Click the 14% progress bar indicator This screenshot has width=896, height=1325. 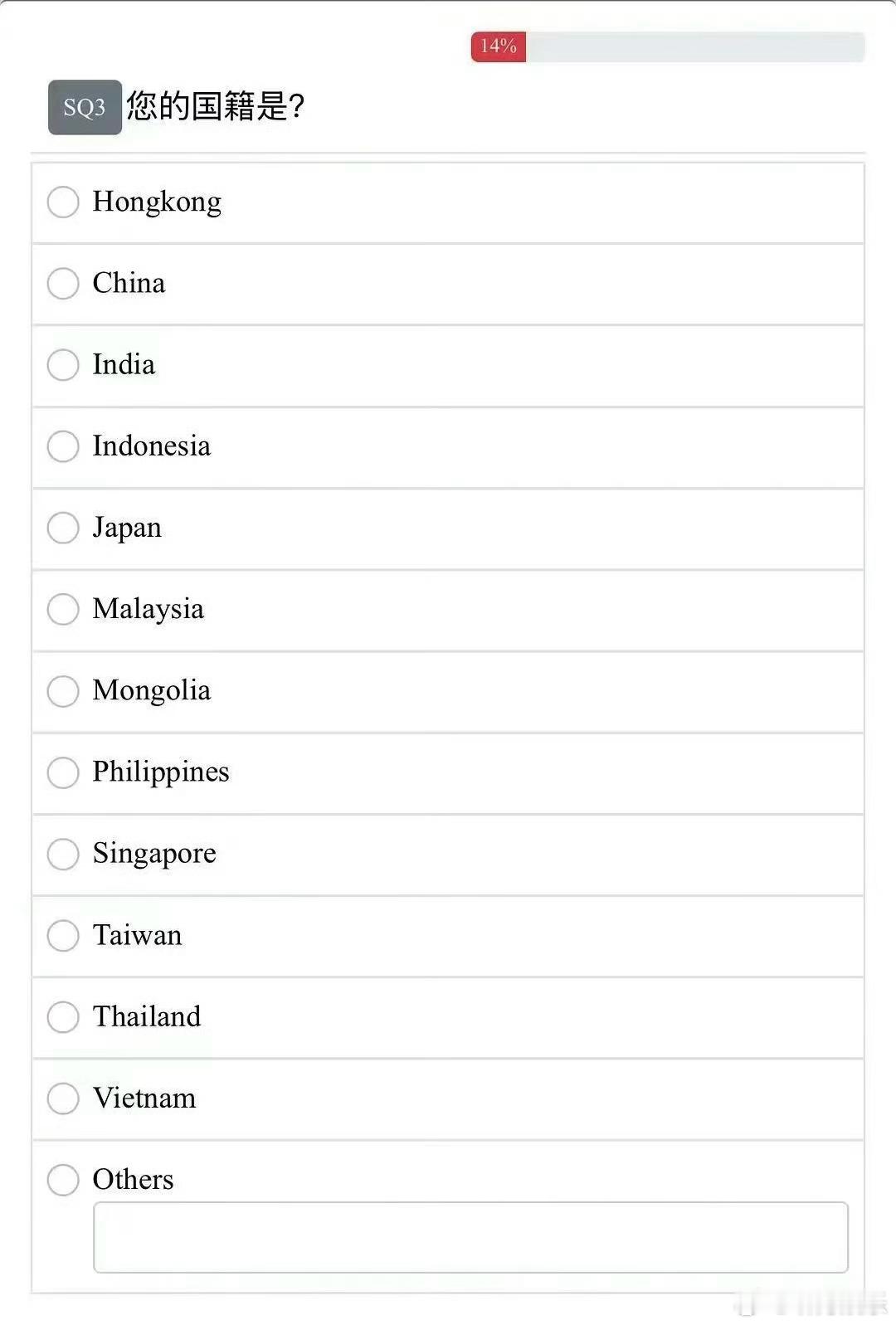[498, 46]
